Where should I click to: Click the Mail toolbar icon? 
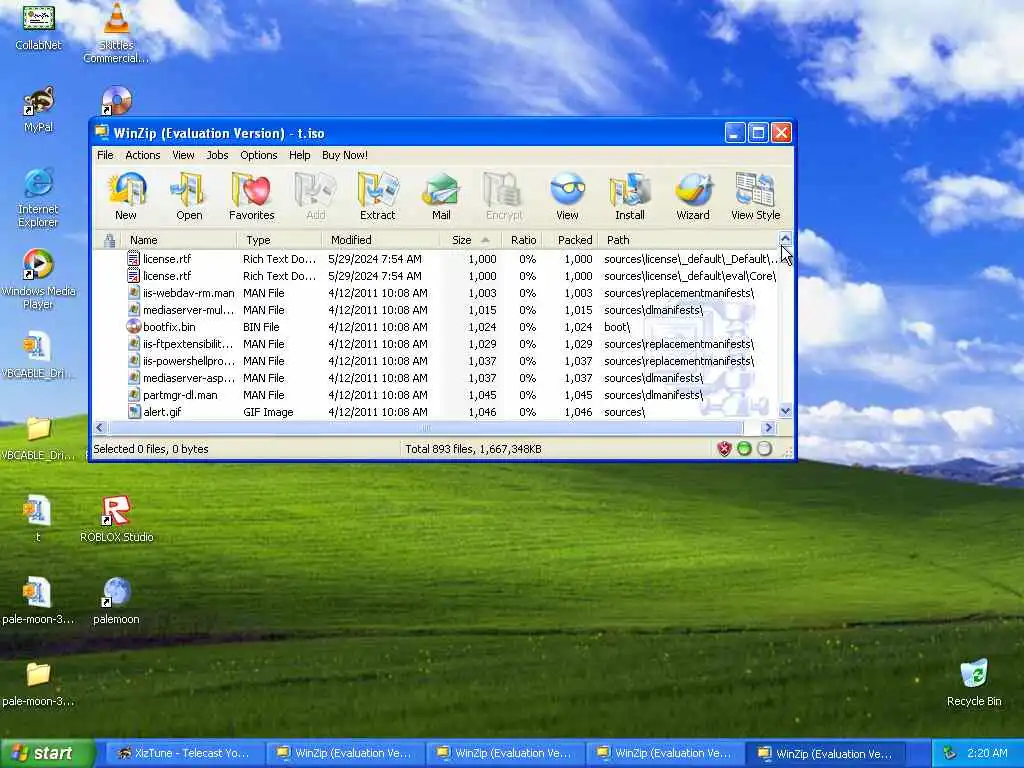click(x=441, y=196)
